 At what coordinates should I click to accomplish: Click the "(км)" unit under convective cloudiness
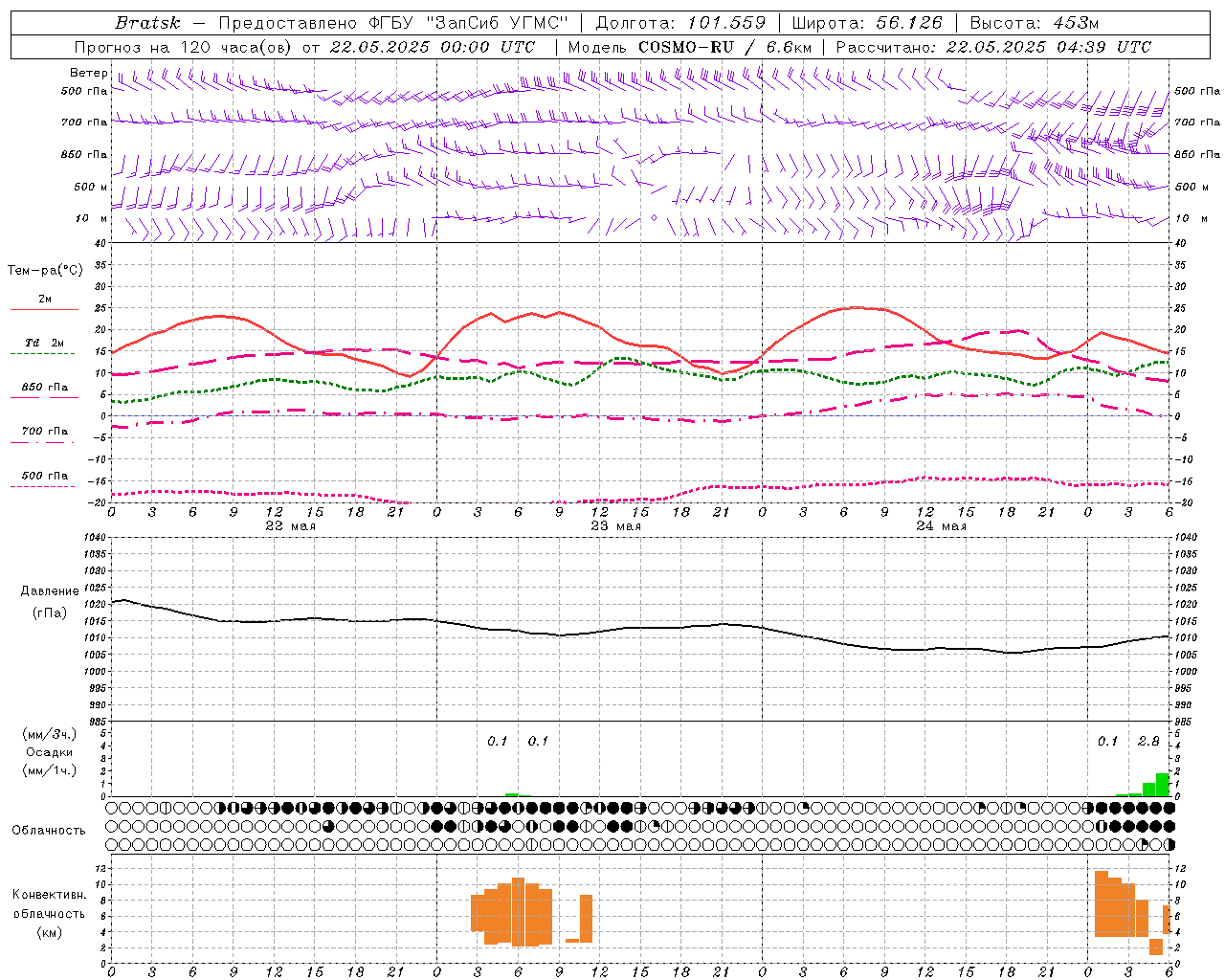pos(50,932)
